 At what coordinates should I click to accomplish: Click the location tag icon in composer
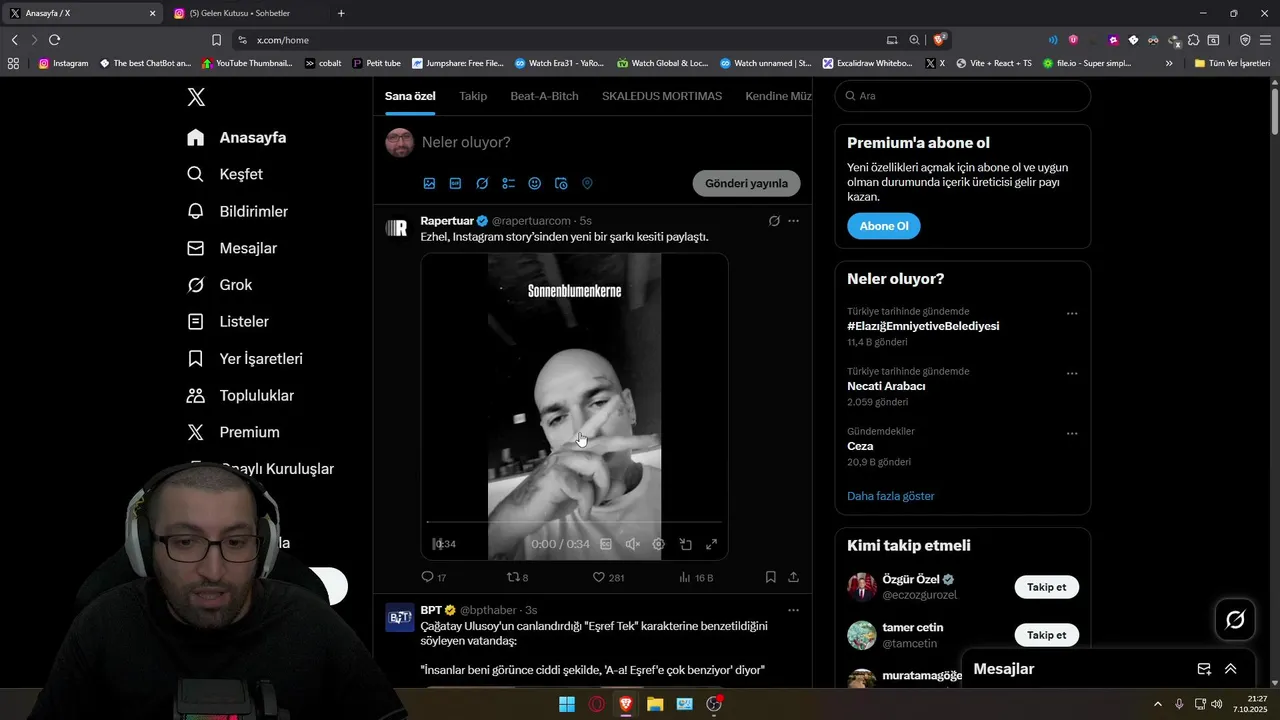(x=587, y=183)
